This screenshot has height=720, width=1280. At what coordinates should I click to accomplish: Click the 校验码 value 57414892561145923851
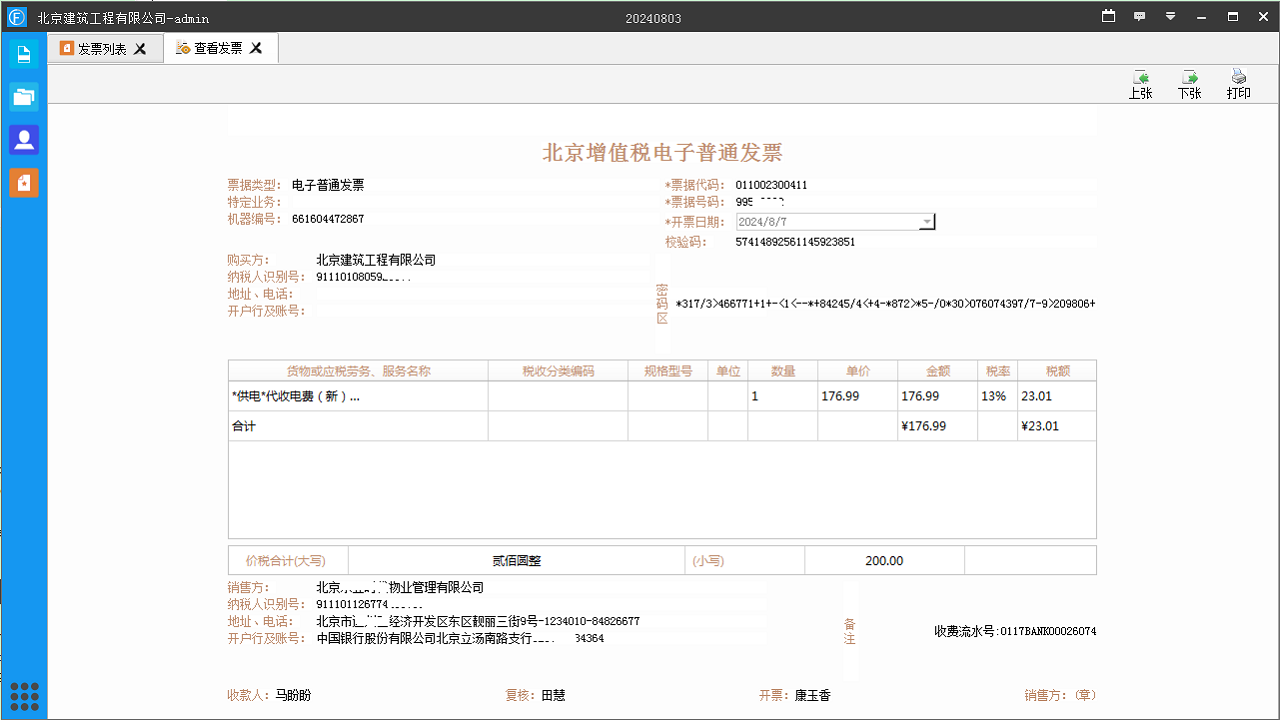(x=795, y=242)
